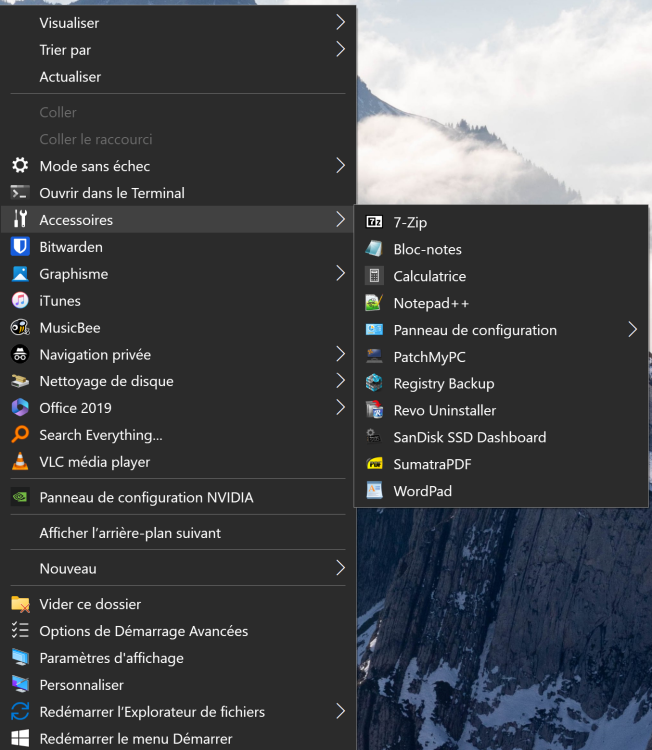
Task: Expand the Office 2019 chevron
Action: pyautogui.click(x=340, y=408)
